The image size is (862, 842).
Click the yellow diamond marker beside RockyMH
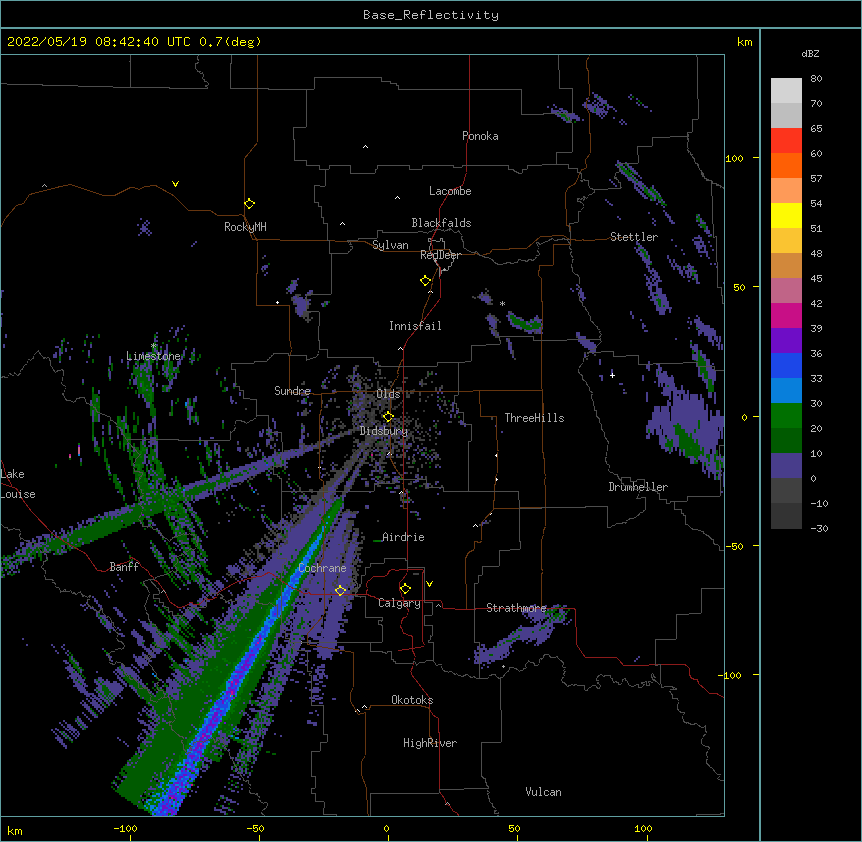[250, 204]
